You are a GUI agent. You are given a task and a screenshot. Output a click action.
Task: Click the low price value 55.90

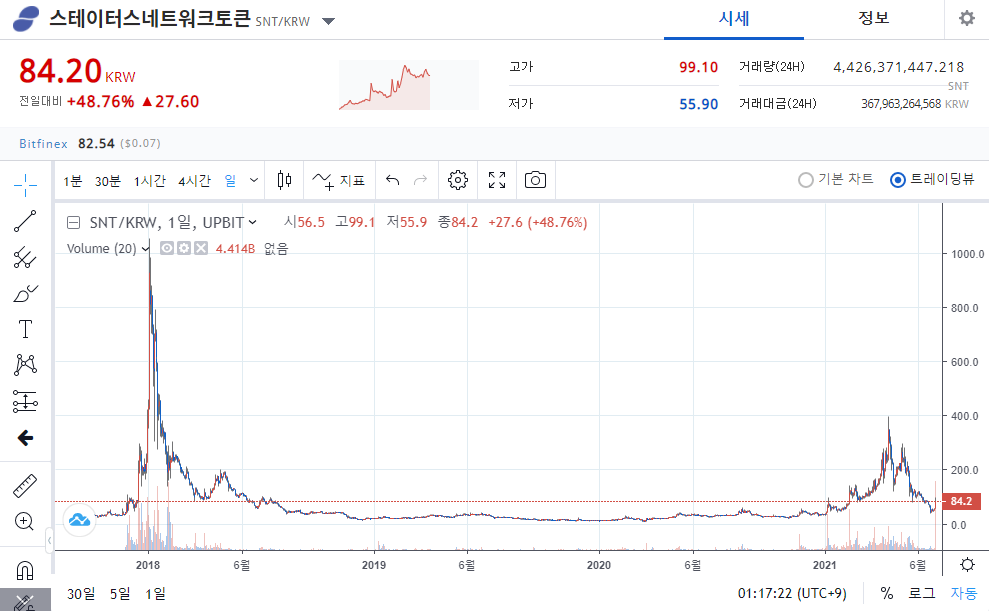[x=698, y=104]
